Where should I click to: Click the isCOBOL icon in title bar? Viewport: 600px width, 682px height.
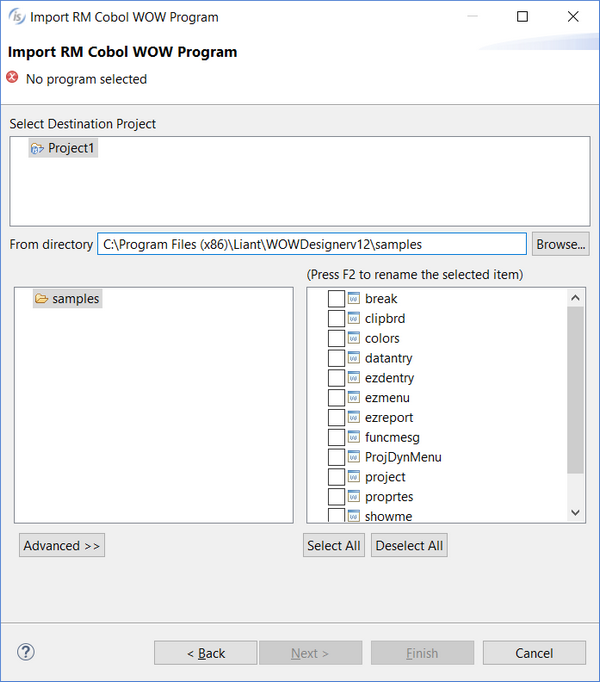[17, 17]
